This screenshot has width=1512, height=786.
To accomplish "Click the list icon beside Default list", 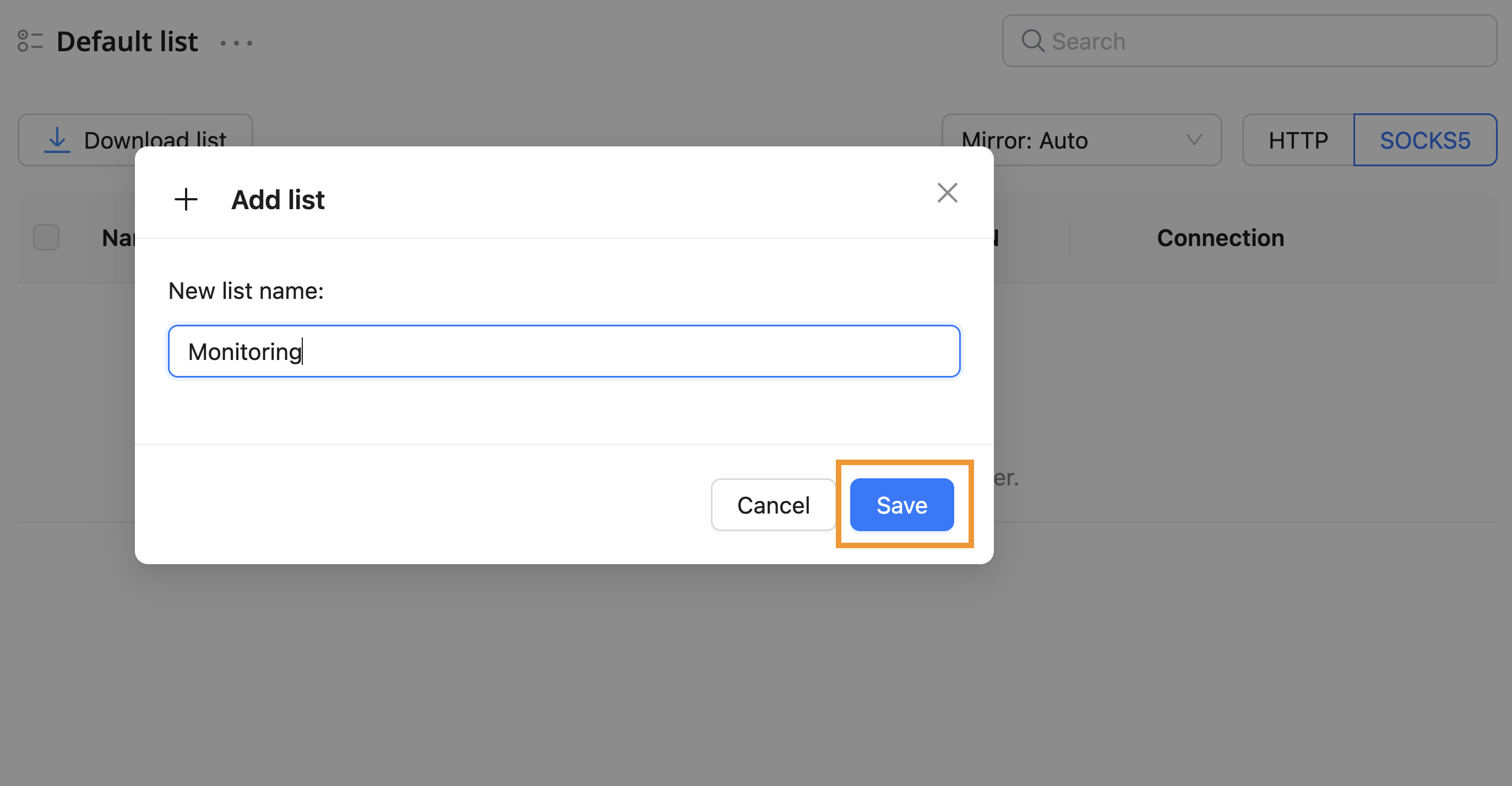I will pyautogui.click(x=29, y=42).
